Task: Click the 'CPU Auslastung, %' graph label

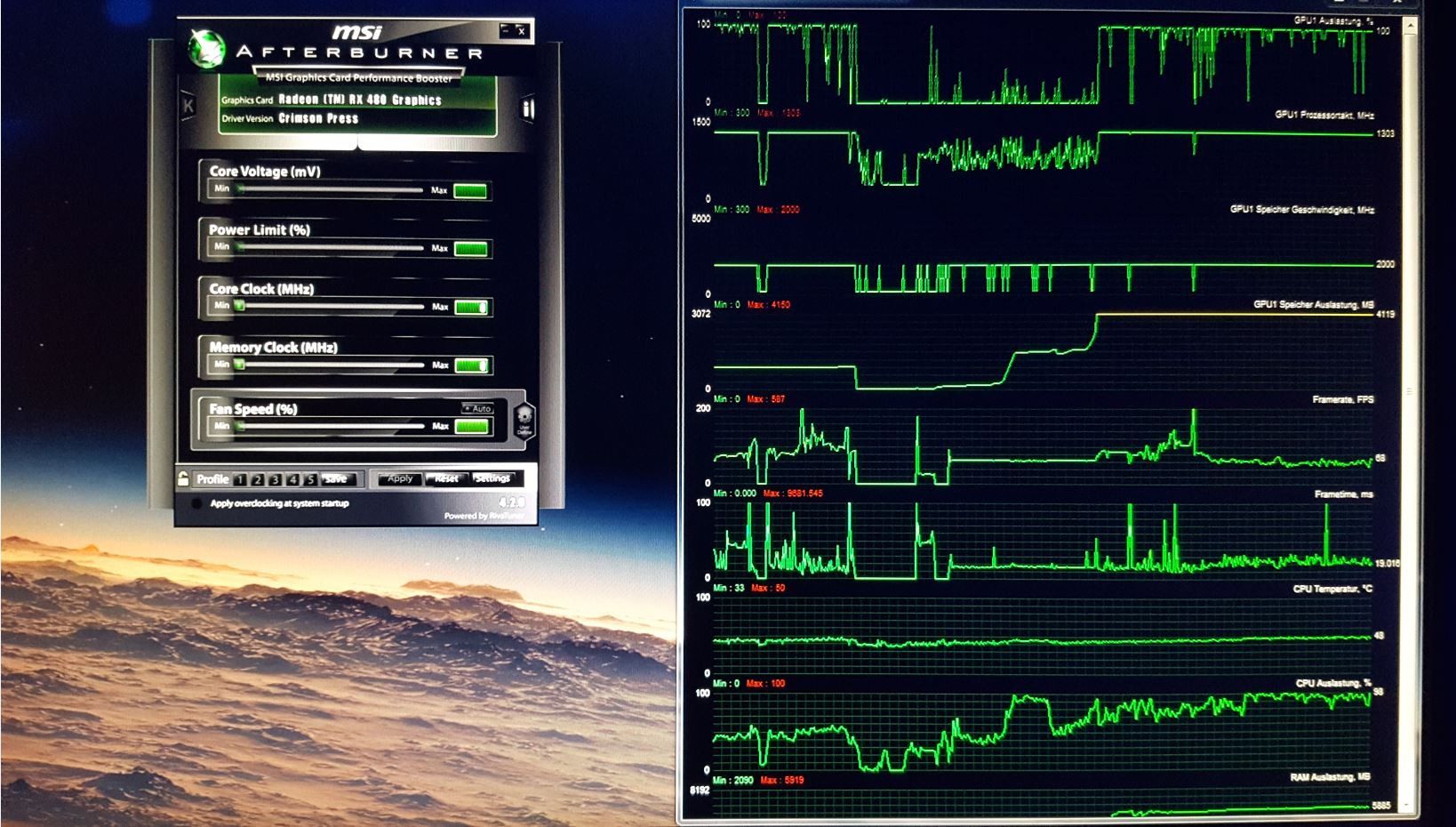Action: coord(1334,683)
